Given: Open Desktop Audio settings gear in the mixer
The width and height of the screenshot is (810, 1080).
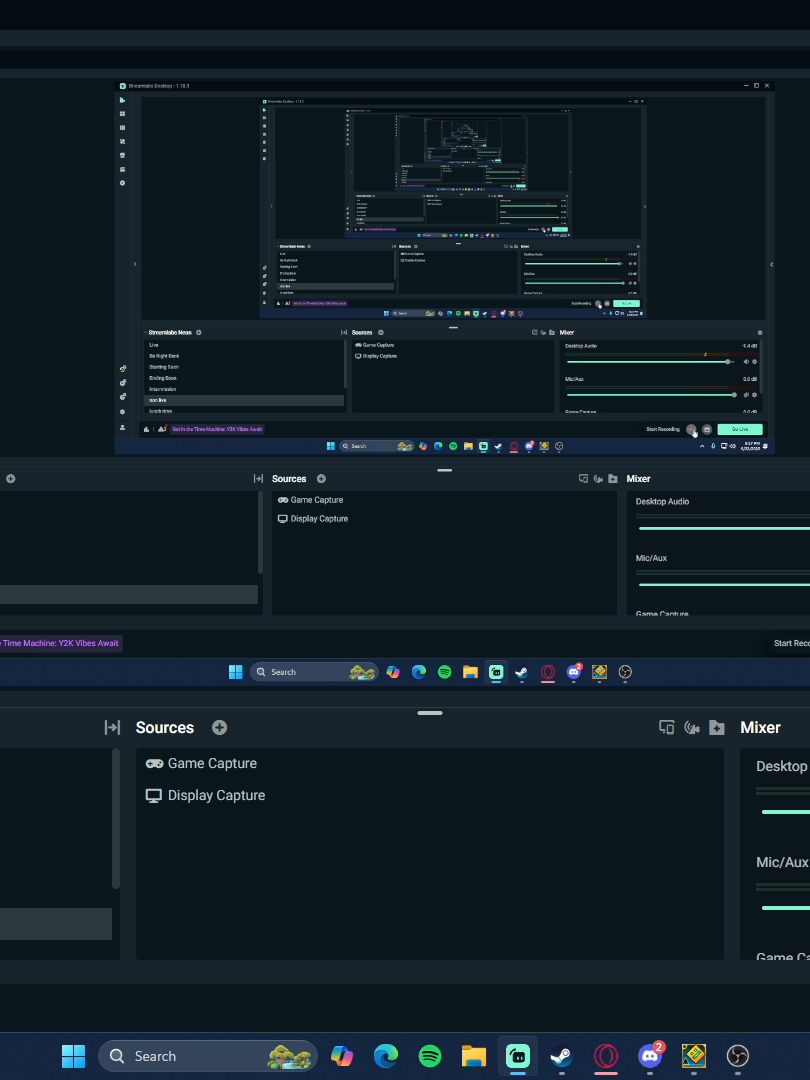Looking at the screenshot, I should pos(754,362).
